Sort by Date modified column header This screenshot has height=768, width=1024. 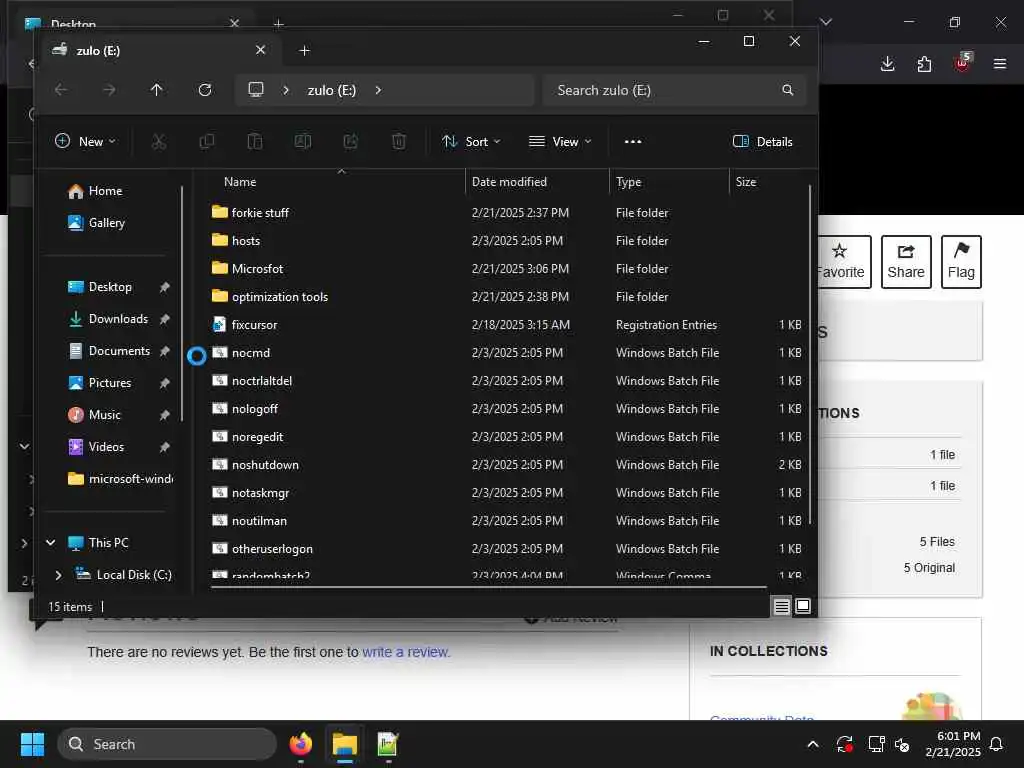509,182
